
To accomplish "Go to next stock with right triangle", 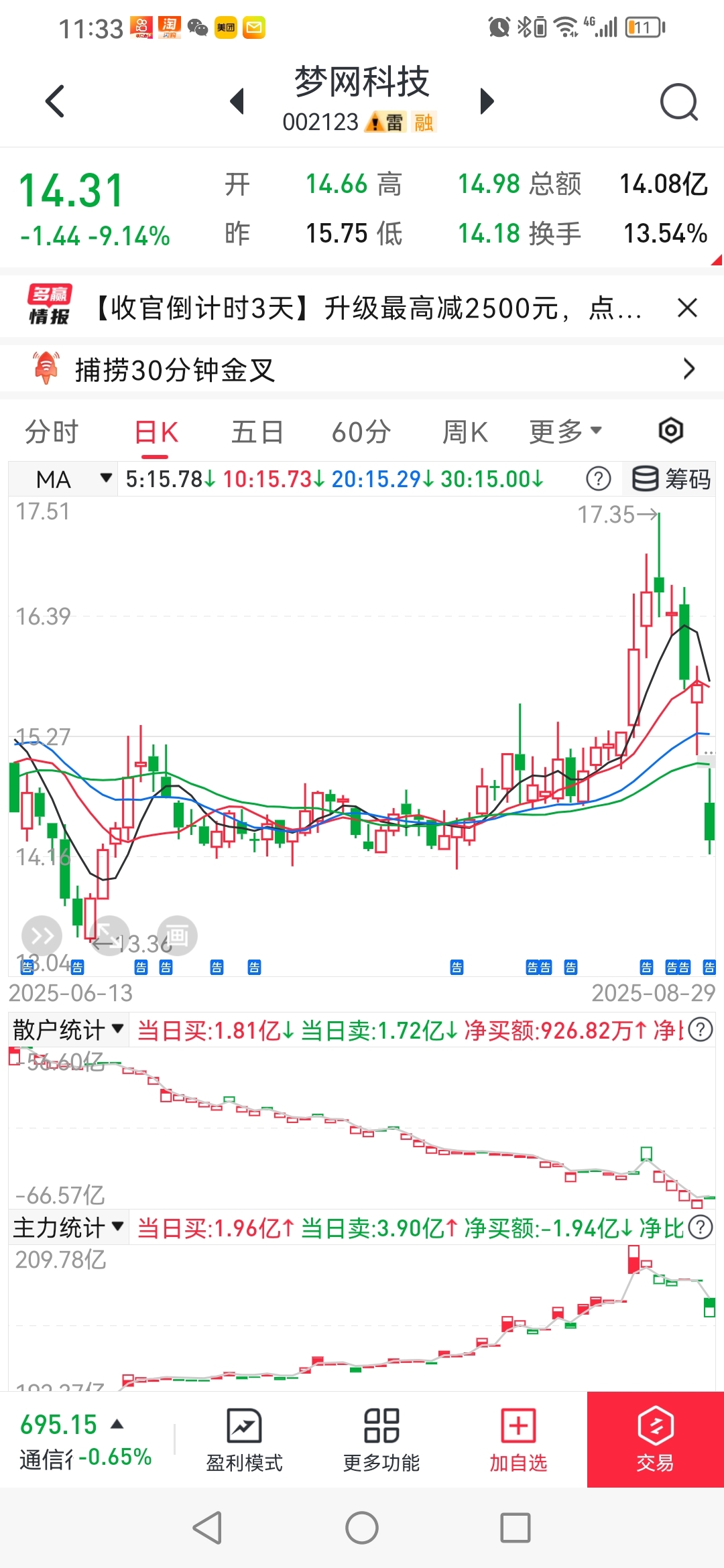I will [x=487, y=101].
